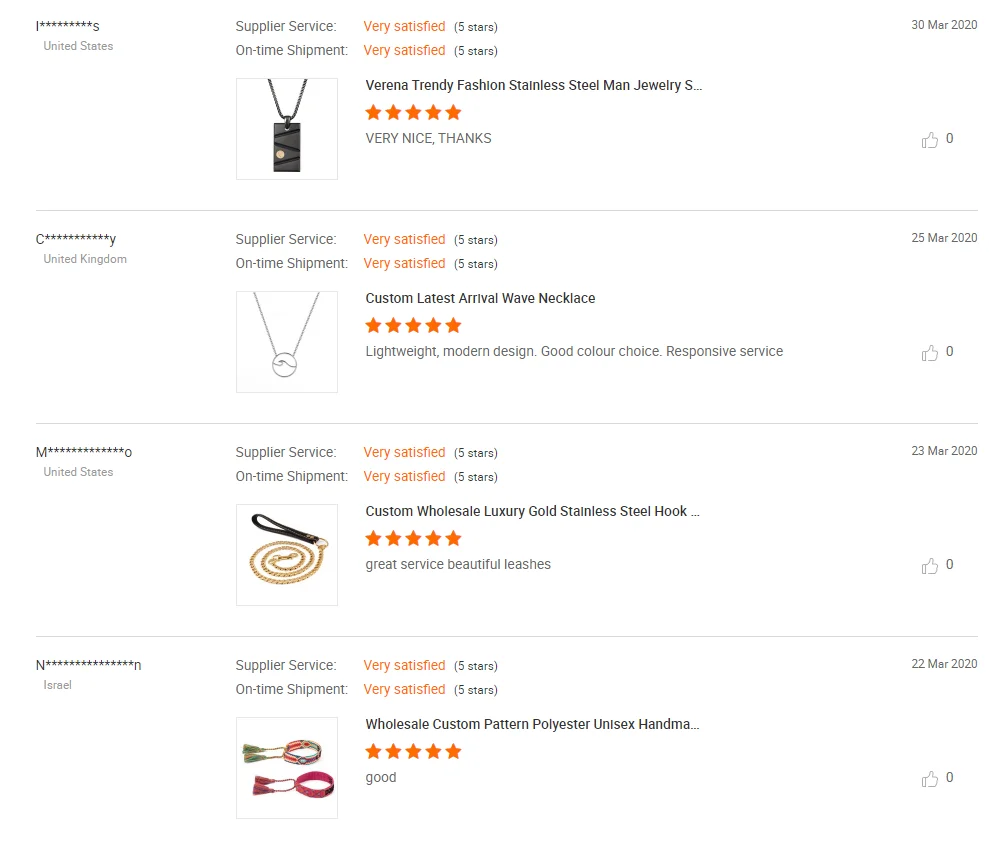Like the 'VERY NICE, THANKS' review

click(930, 140)
